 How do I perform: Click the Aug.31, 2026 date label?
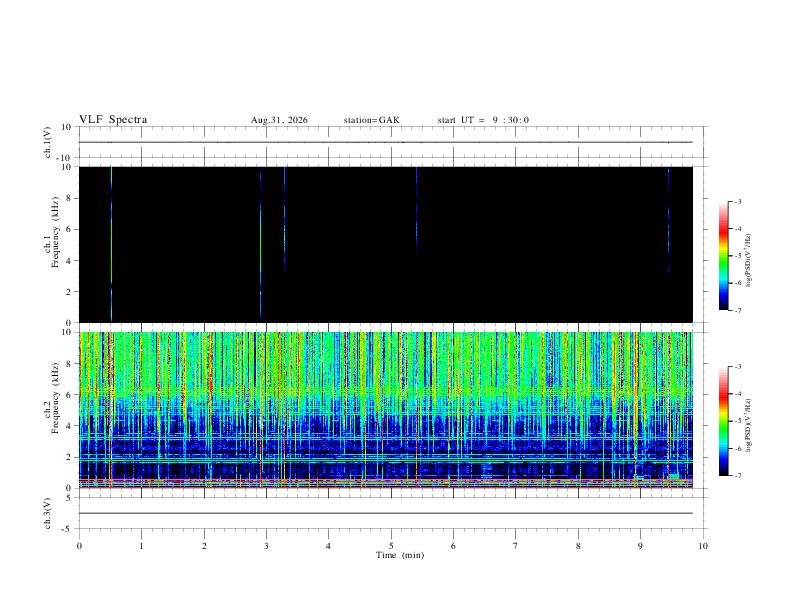click(279, 120)
